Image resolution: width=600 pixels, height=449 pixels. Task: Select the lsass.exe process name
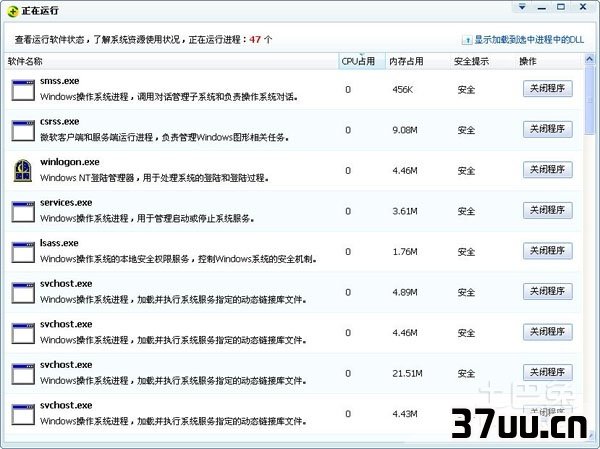59,243
